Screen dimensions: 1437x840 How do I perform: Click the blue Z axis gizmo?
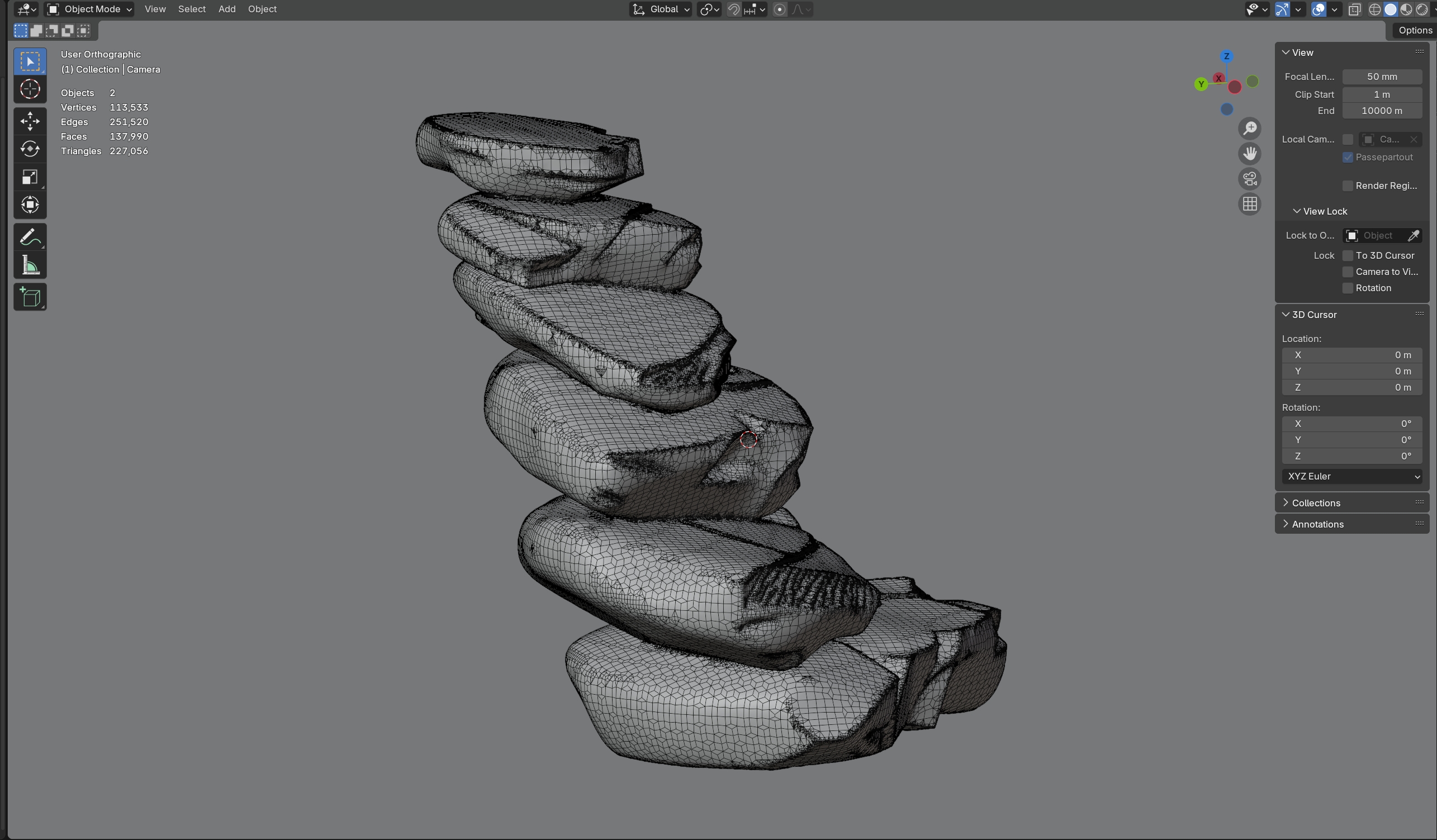(x=1226, y=56)
